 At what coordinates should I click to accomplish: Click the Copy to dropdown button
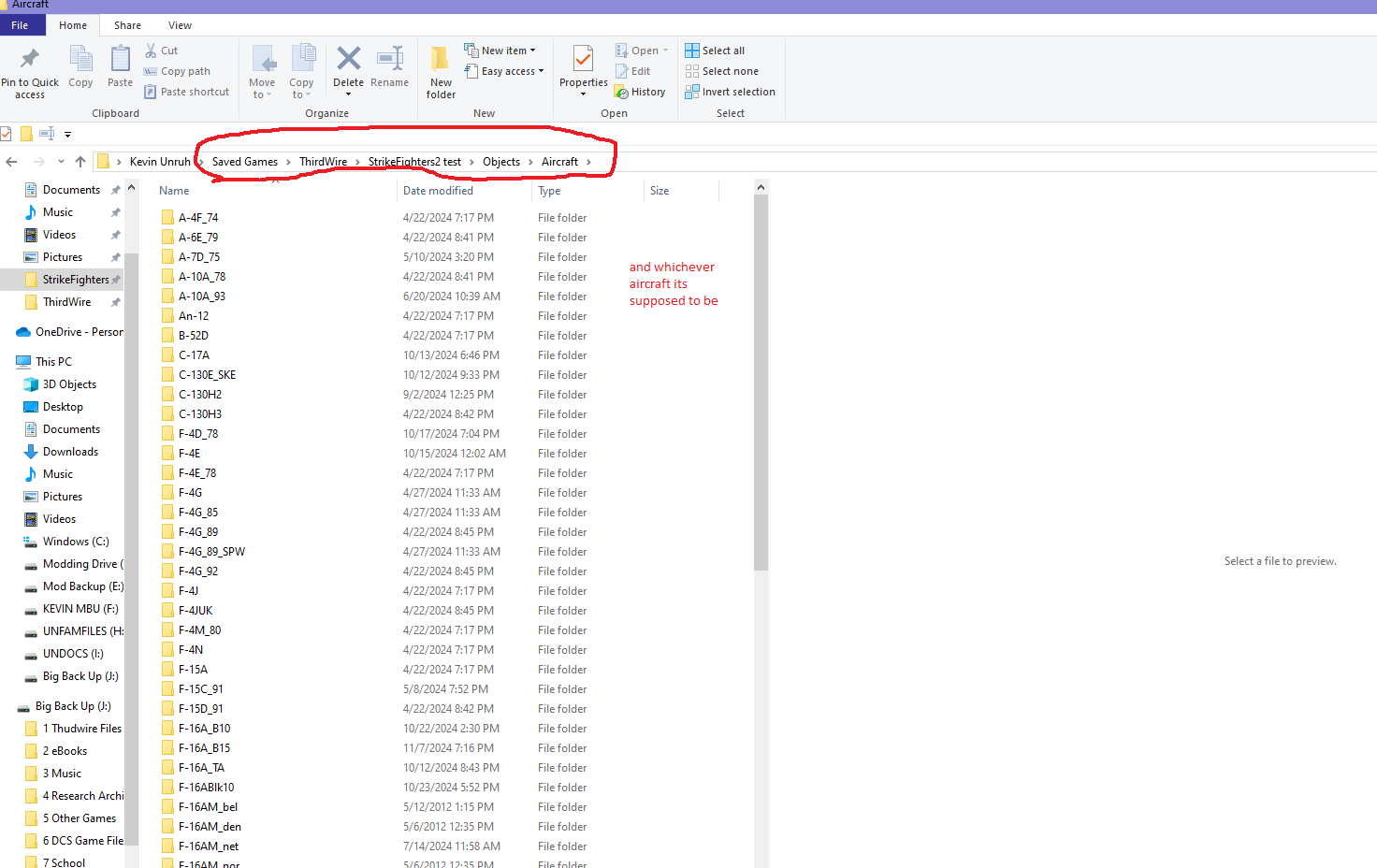(x=301, y=72)
